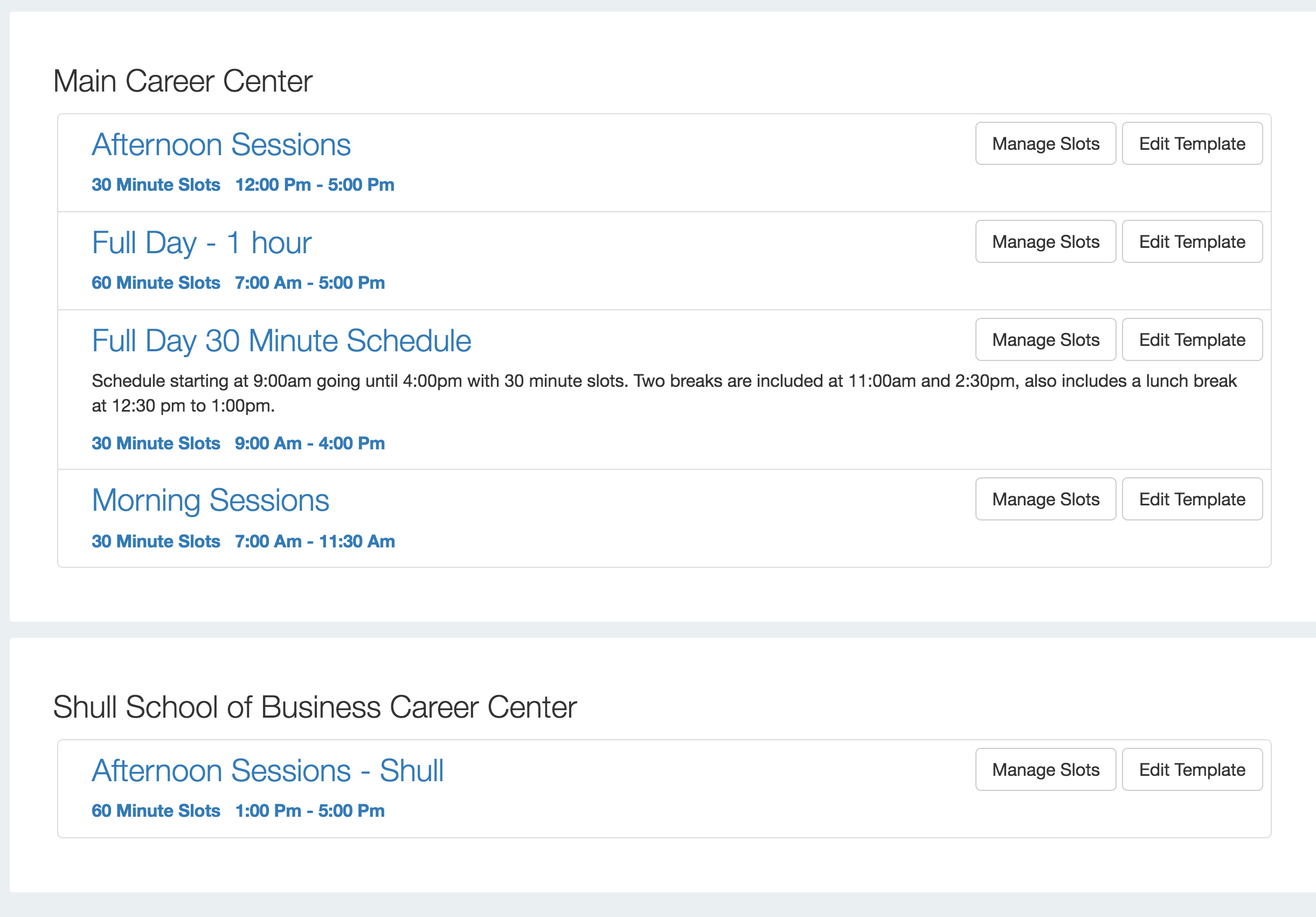Click Edit Template for Afternoon Sessions

click(x=1192, y=143)
